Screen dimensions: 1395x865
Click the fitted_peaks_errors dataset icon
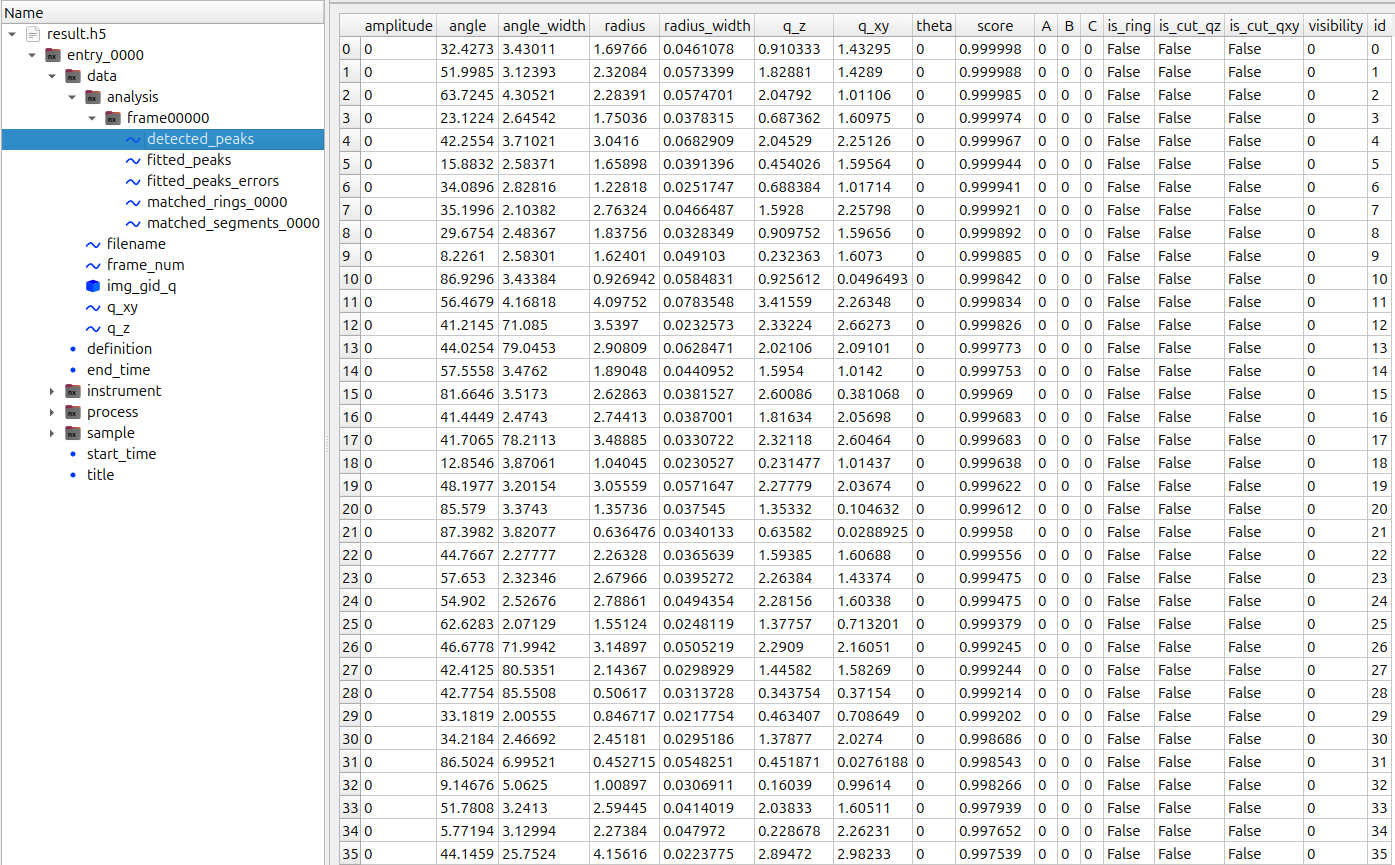pos(133,181)
